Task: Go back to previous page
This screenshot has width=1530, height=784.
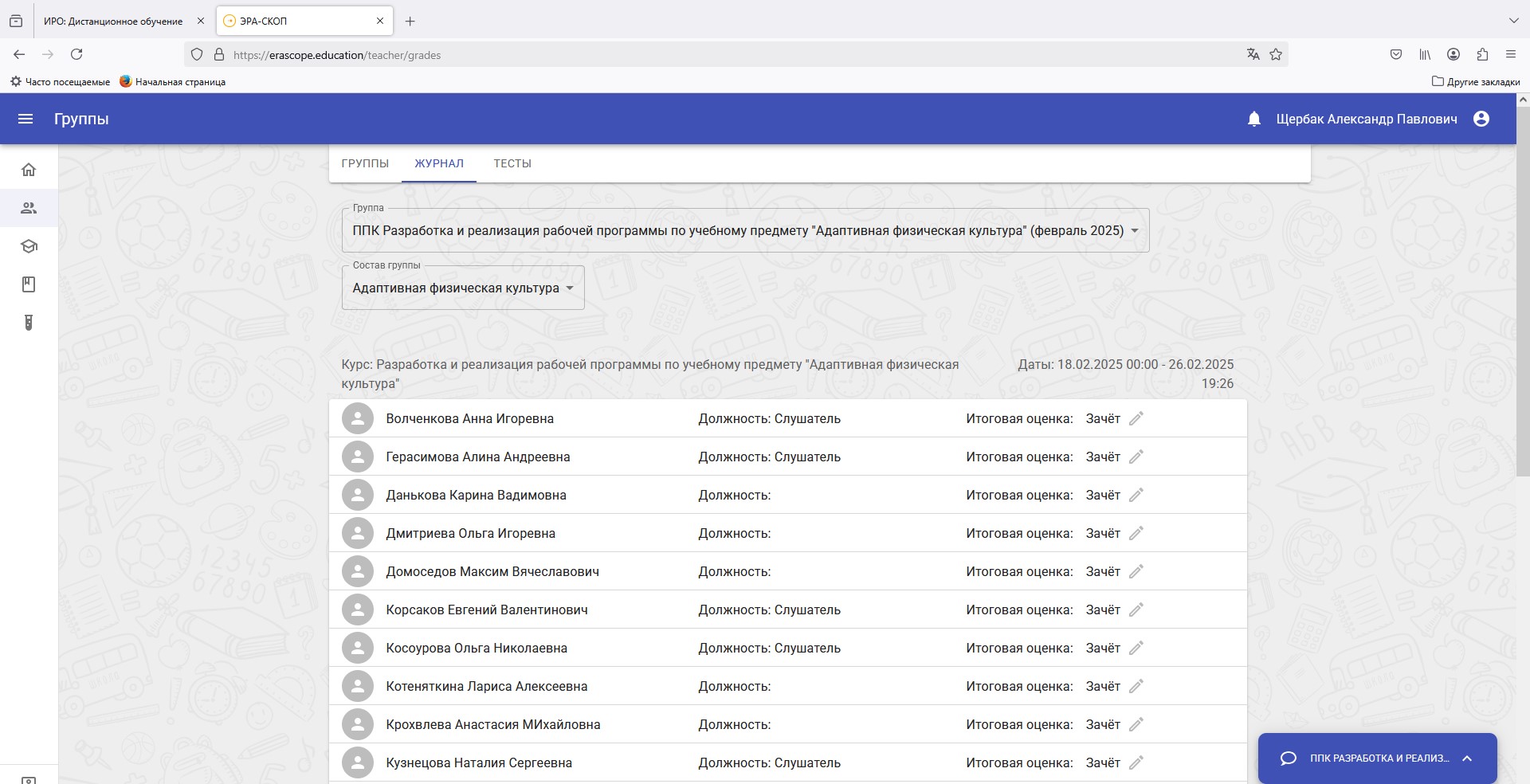Action: click(x=19, y=54)
